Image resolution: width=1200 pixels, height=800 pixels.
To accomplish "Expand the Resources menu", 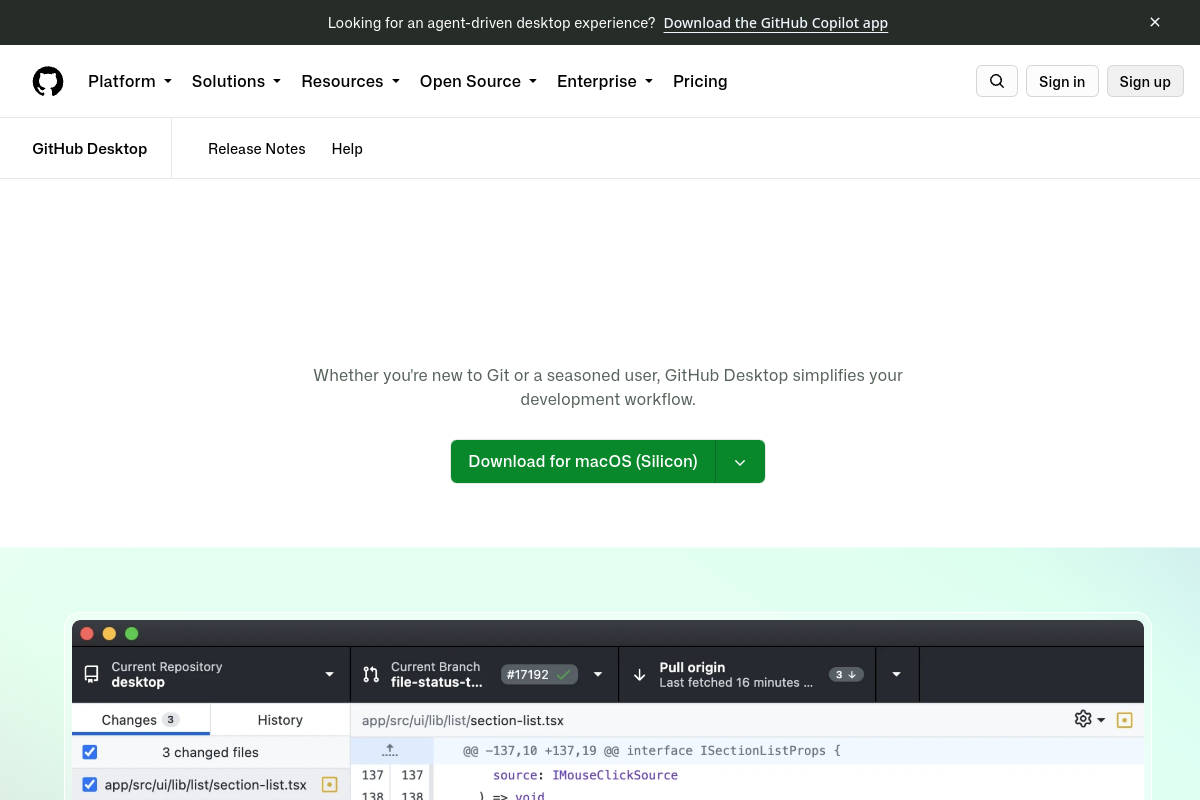I will [x=350, y=81].
